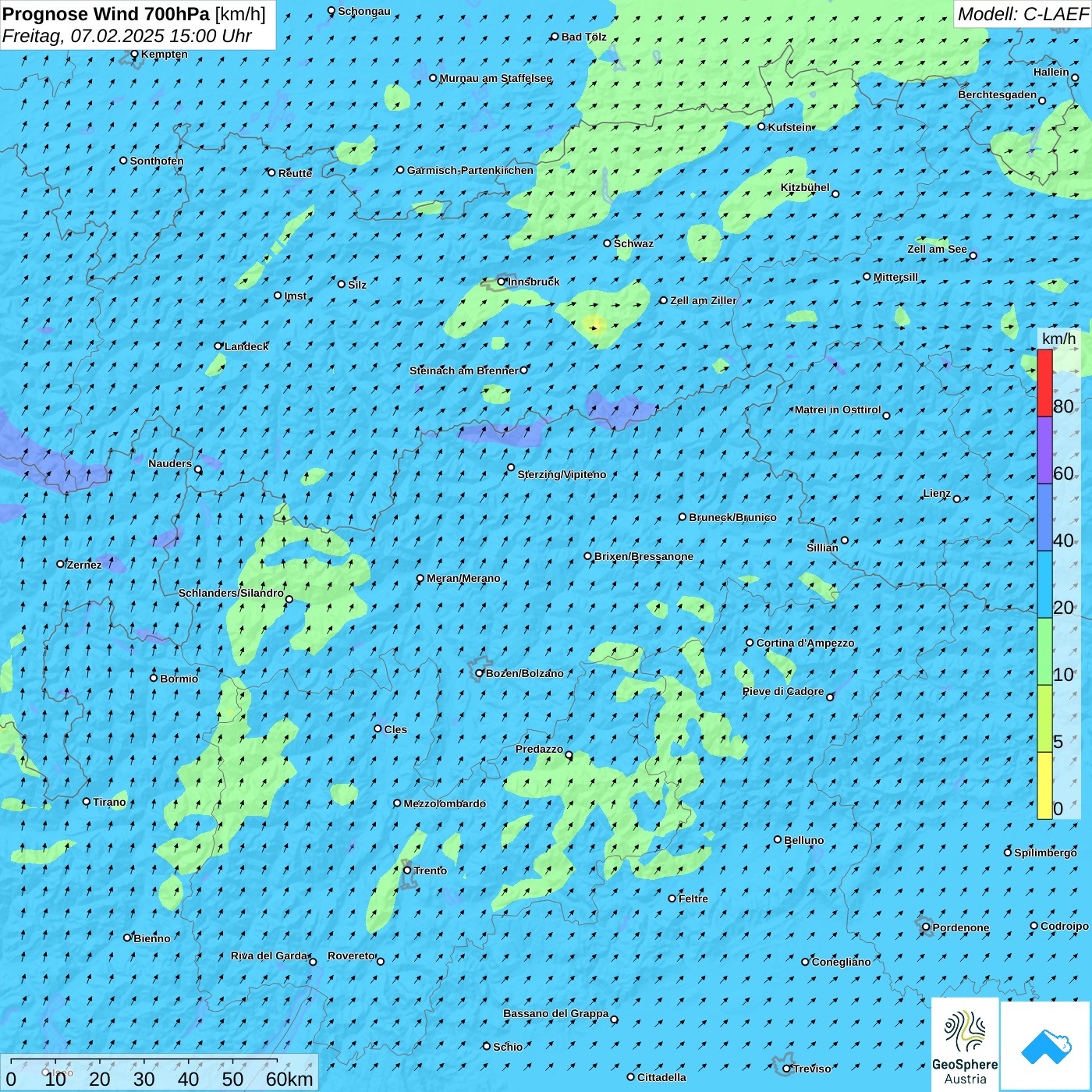Select the Bruneck/Brunico label
The image size is (1092, 1092).
tap(732, 517)
